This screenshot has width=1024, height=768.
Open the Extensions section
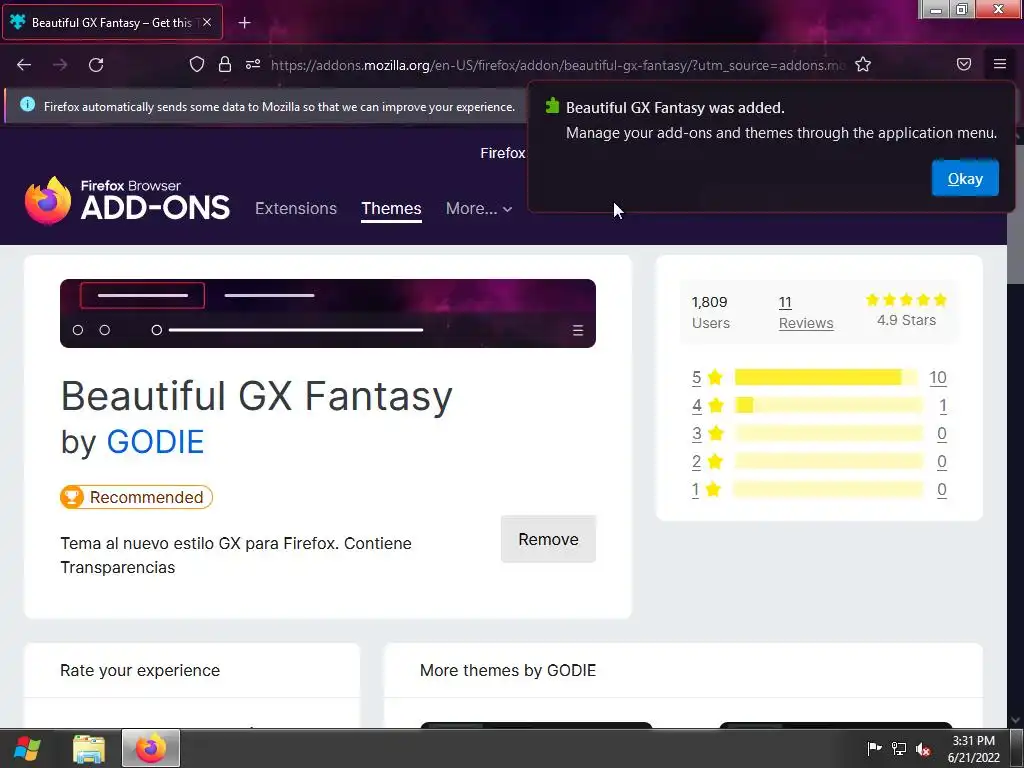pyautogui.click(x=296, y=208)
